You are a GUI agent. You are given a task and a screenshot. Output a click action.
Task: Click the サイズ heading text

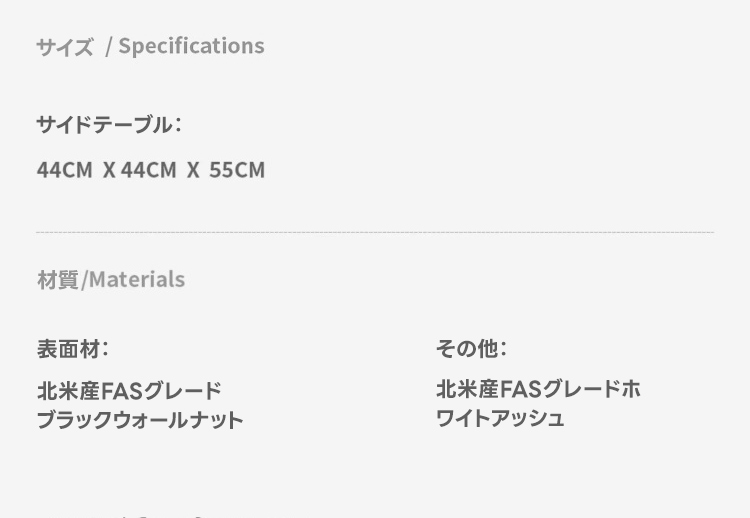pos(64,47)
